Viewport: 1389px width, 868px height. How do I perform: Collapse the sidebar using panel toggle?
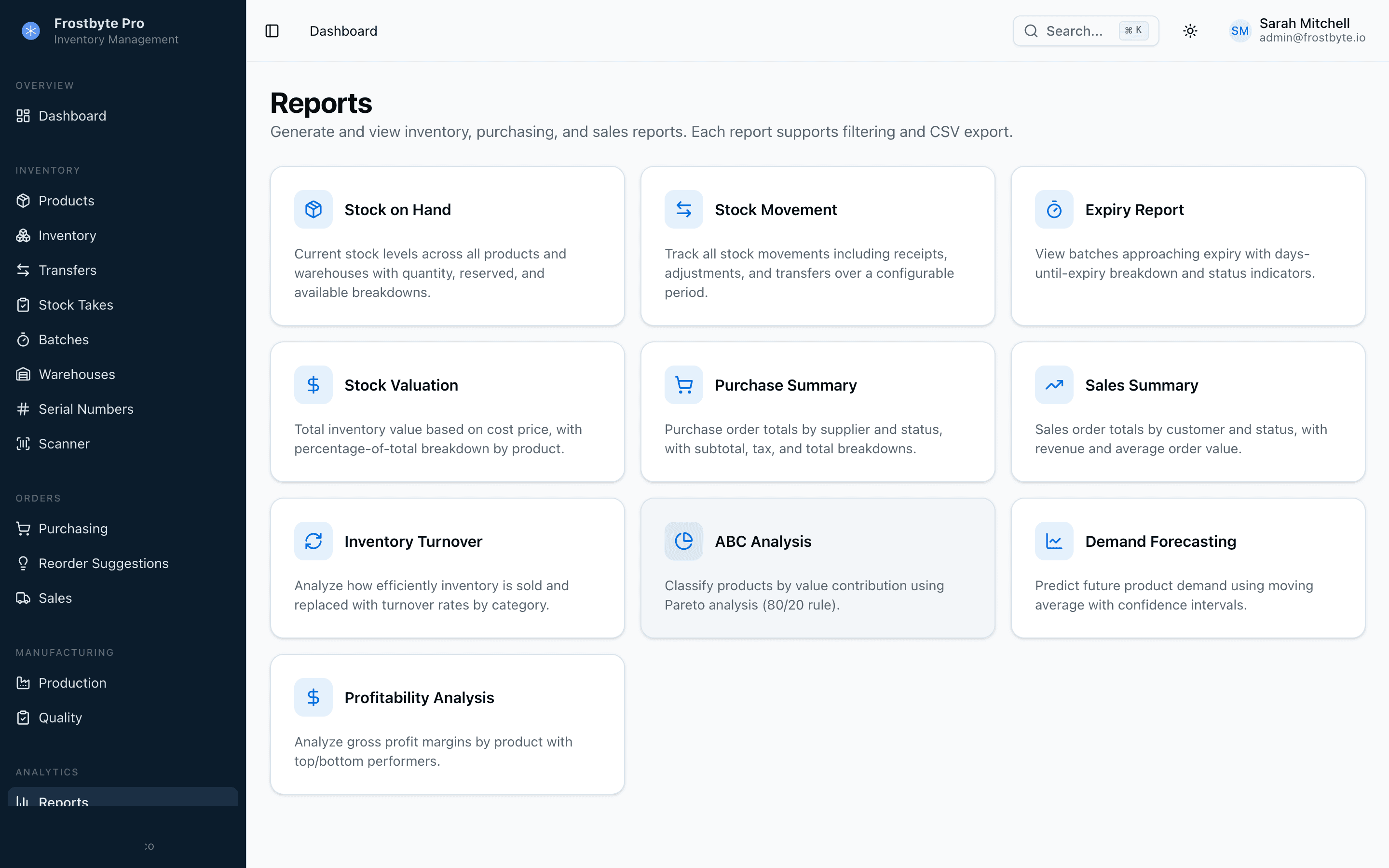[272, 31]
